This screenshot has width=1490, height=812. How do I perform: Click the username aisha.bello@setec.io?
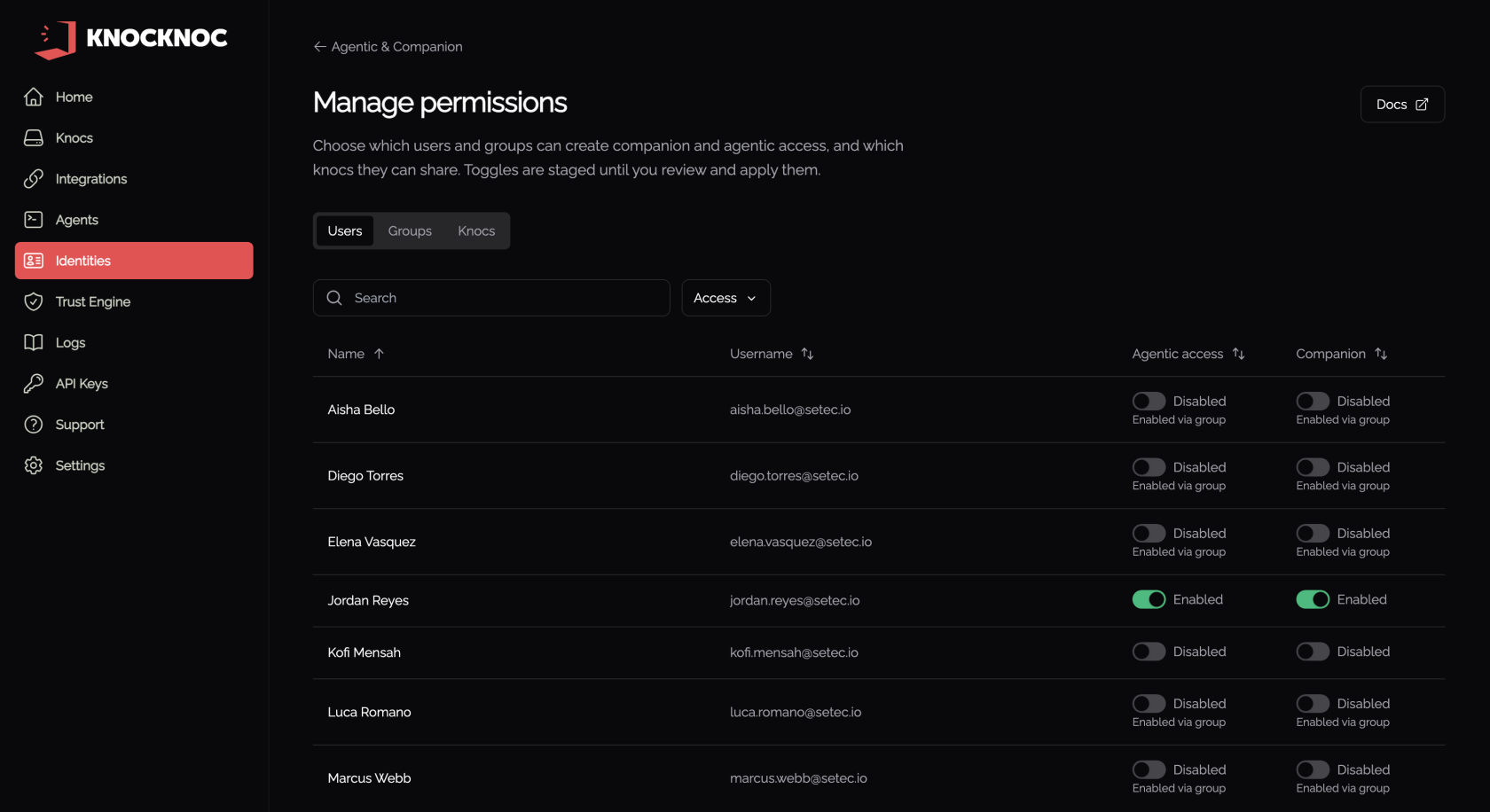coord(790,410)
